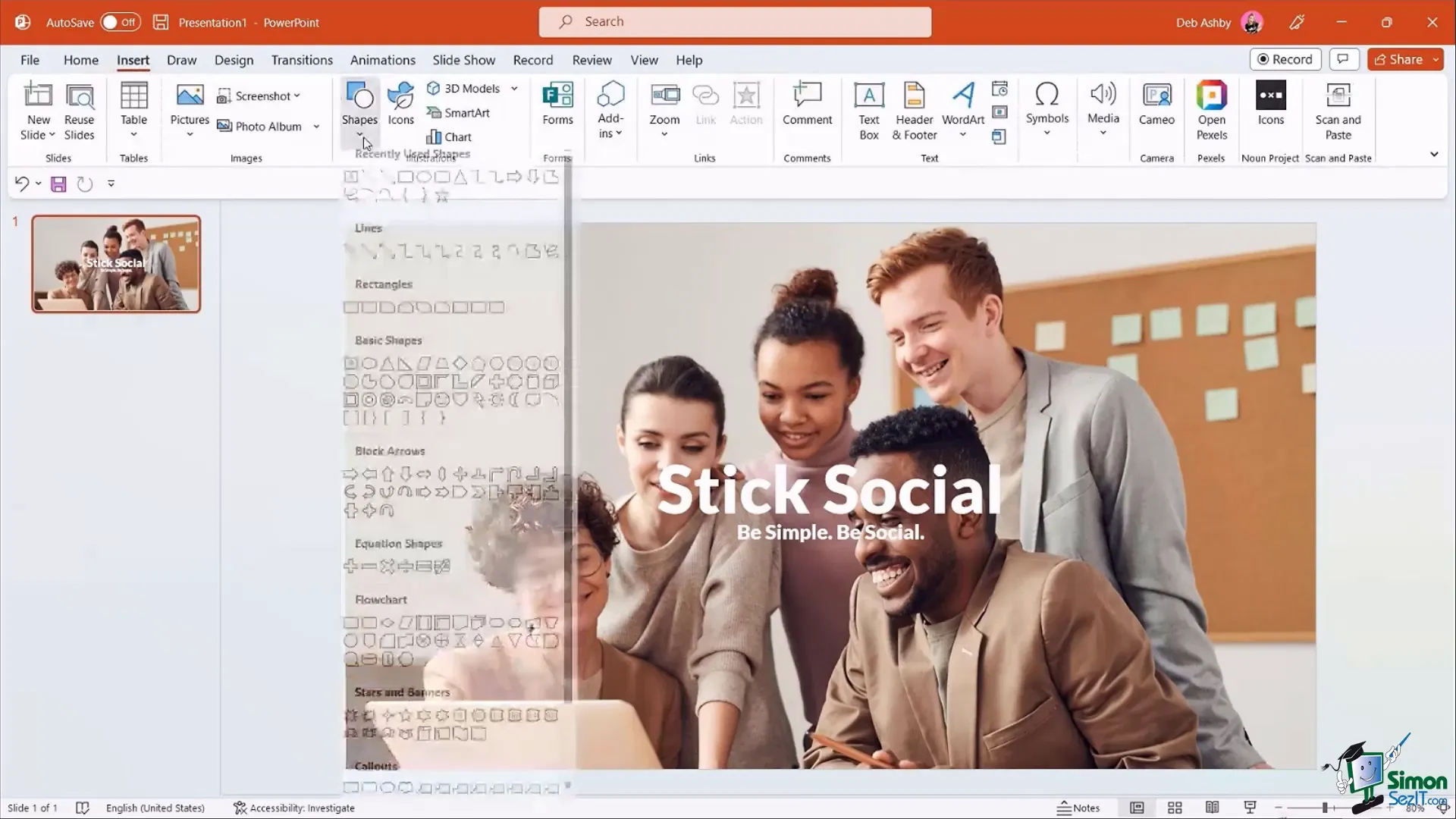Click the Deb Ashby account name
Image resolution: width=1456 pixels, height=819 pixels.
pyautogui.click(x=1203, y=23)
